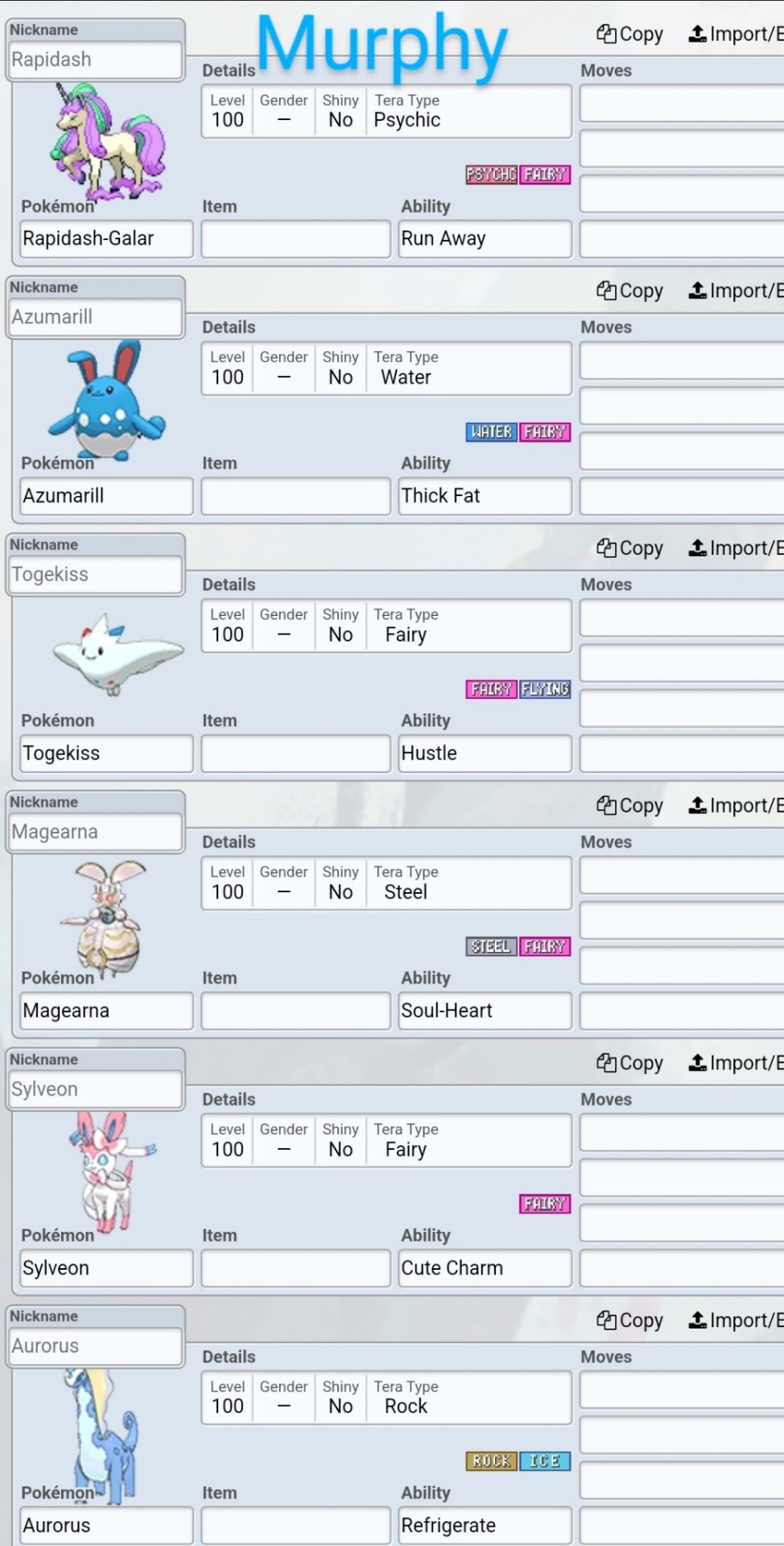Change the Pokémon species from Sylveon
Image resolution: width=784 pixels, height=1546 pixels.
point(106,1268)
